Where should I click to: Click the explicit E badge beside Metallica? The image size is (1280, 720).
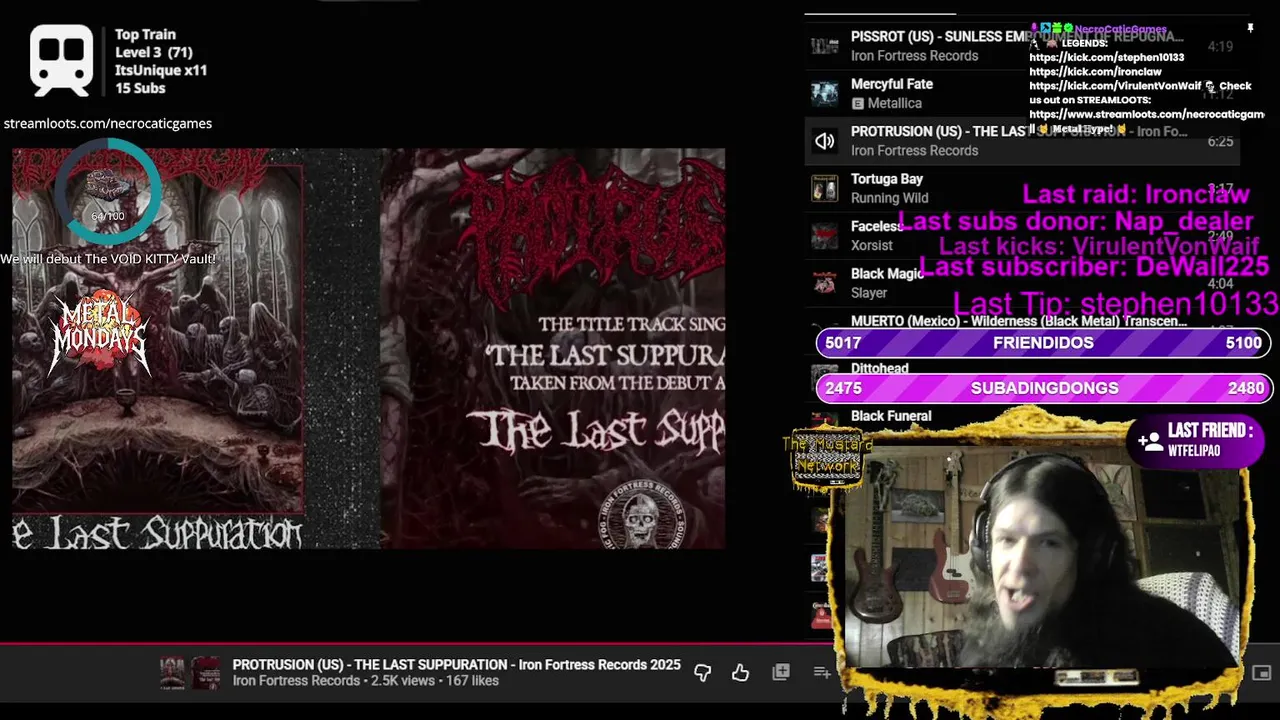(857, 104)
